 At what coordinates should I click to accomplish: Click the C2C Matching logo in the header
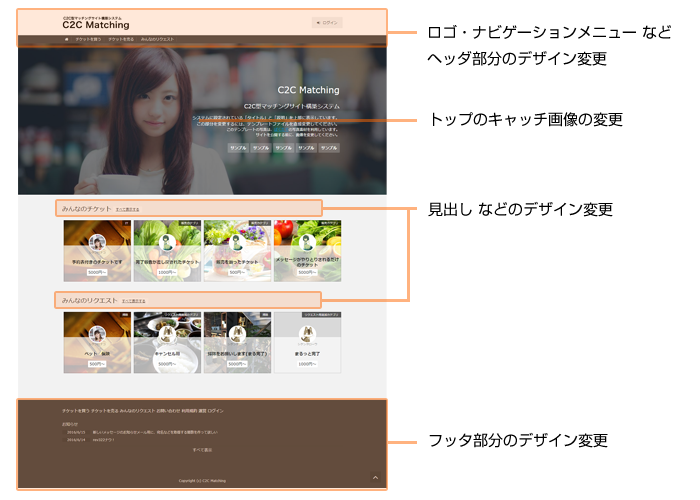(96, 23)
